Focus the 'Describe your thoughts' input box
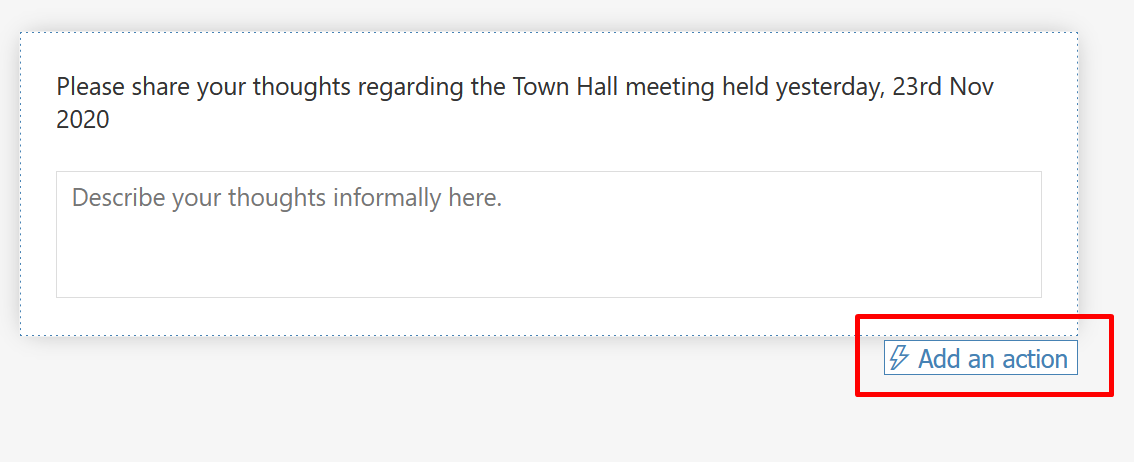This screenshot has height=462, width=1134. [549, 234]
